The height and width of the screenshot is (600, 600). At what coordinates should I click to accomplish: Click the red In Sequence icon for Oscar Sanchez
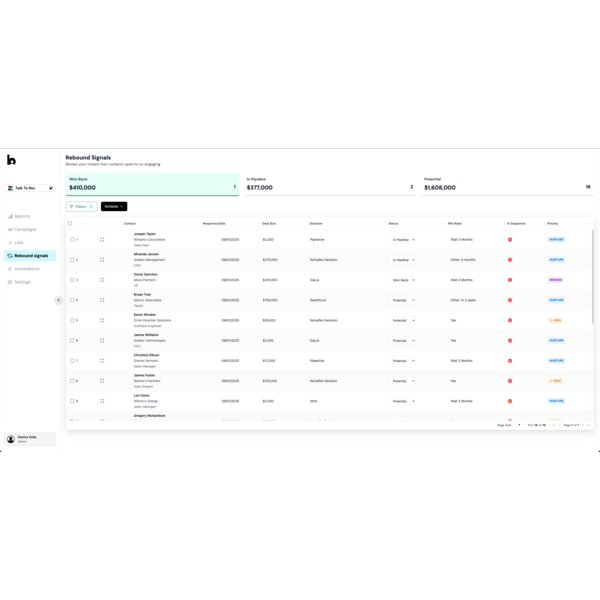coord(510,280)
